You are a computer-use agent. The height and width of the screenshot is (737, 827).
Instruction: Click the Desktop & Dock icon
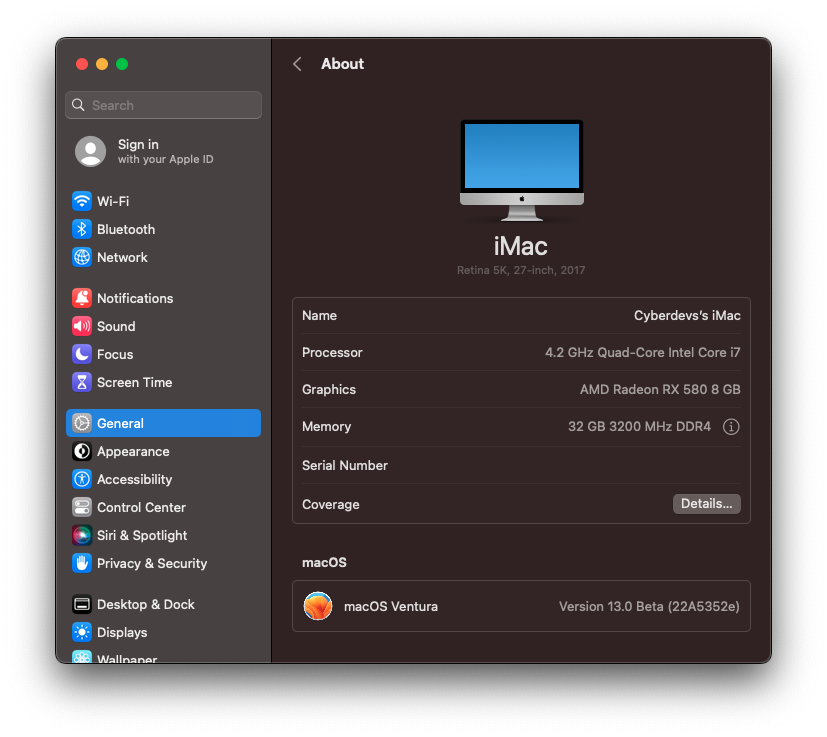coord(82,604)
